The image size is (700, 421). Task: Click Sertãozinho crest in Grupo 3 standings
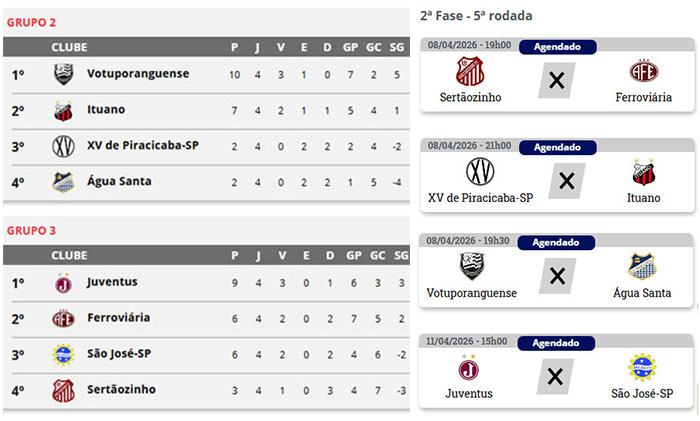click(x=64, y=390)
